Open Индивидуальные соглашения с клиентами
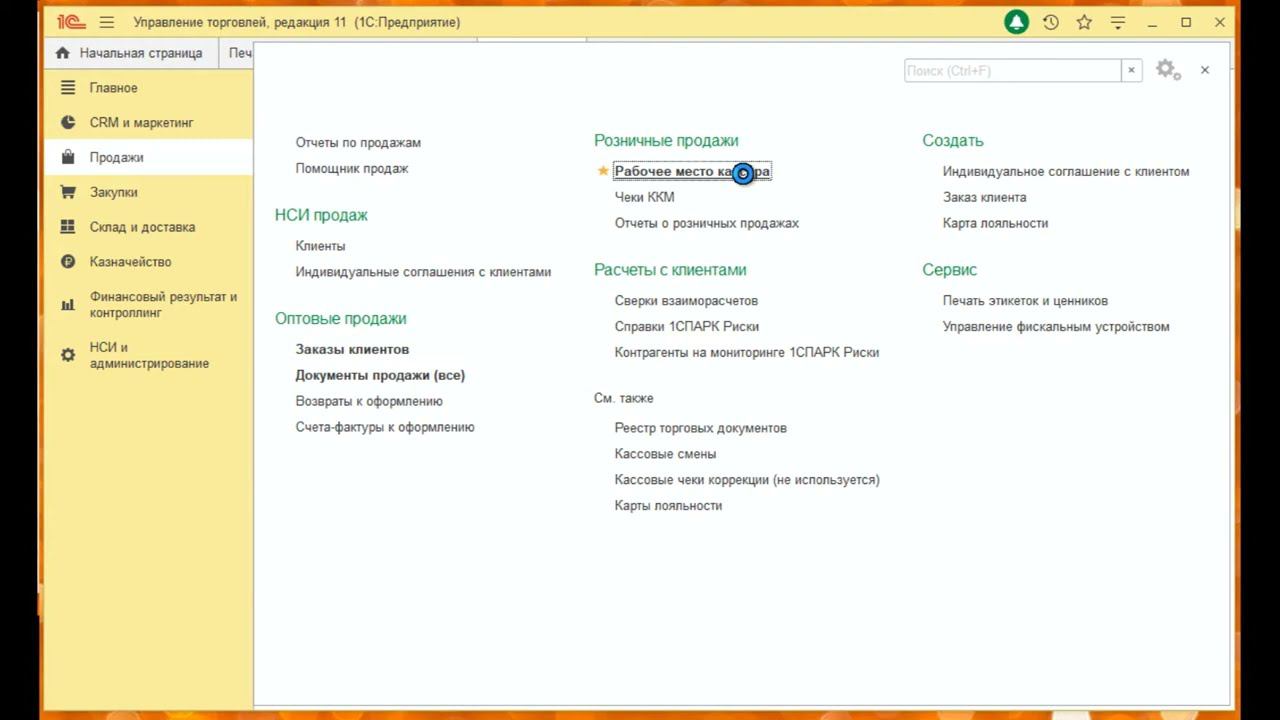The width and height of the screenshot is (1280, 720). click(x=423, y=272)
